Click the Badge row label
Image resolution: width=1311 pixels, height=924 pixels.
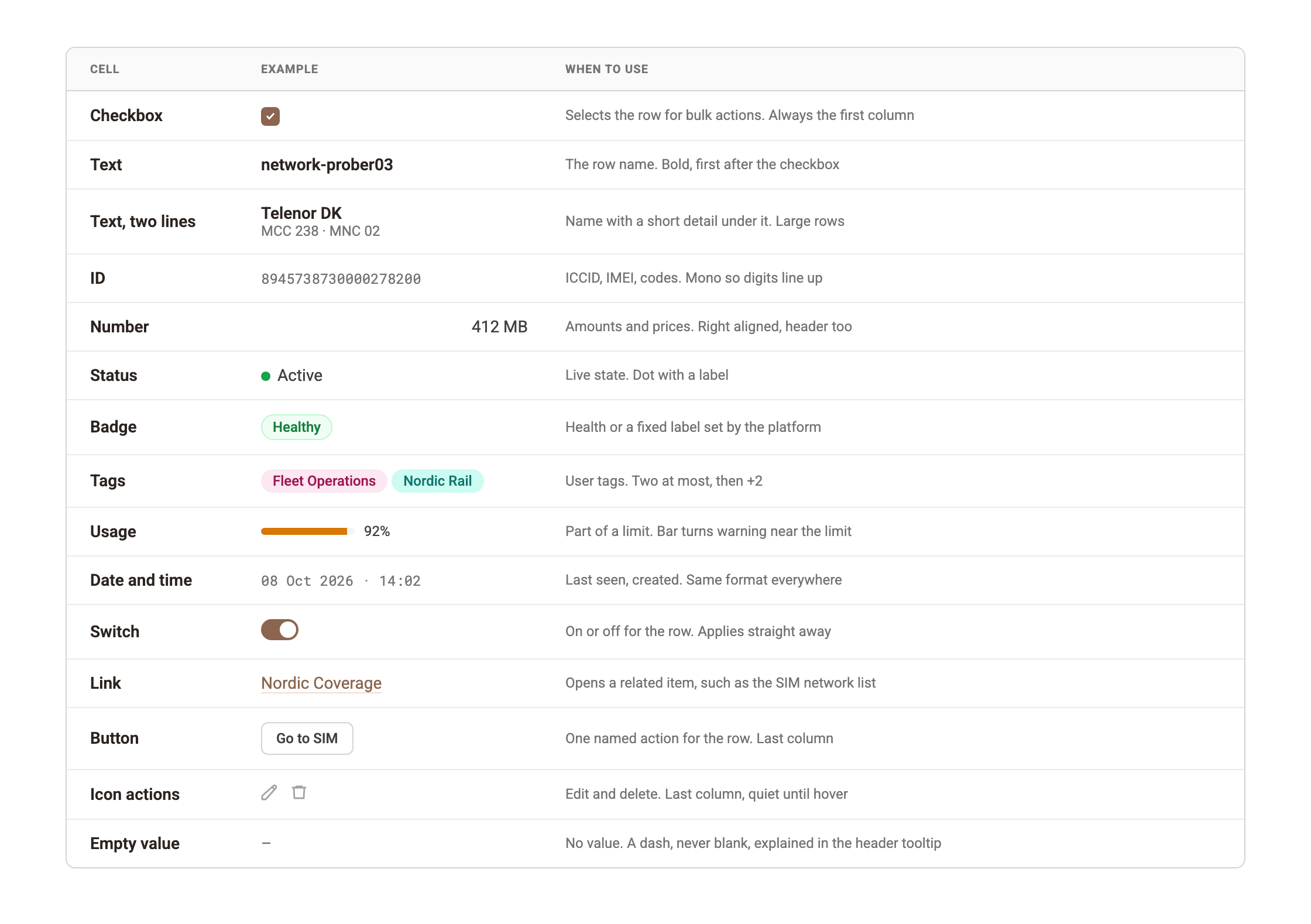[x=114, y=427]
